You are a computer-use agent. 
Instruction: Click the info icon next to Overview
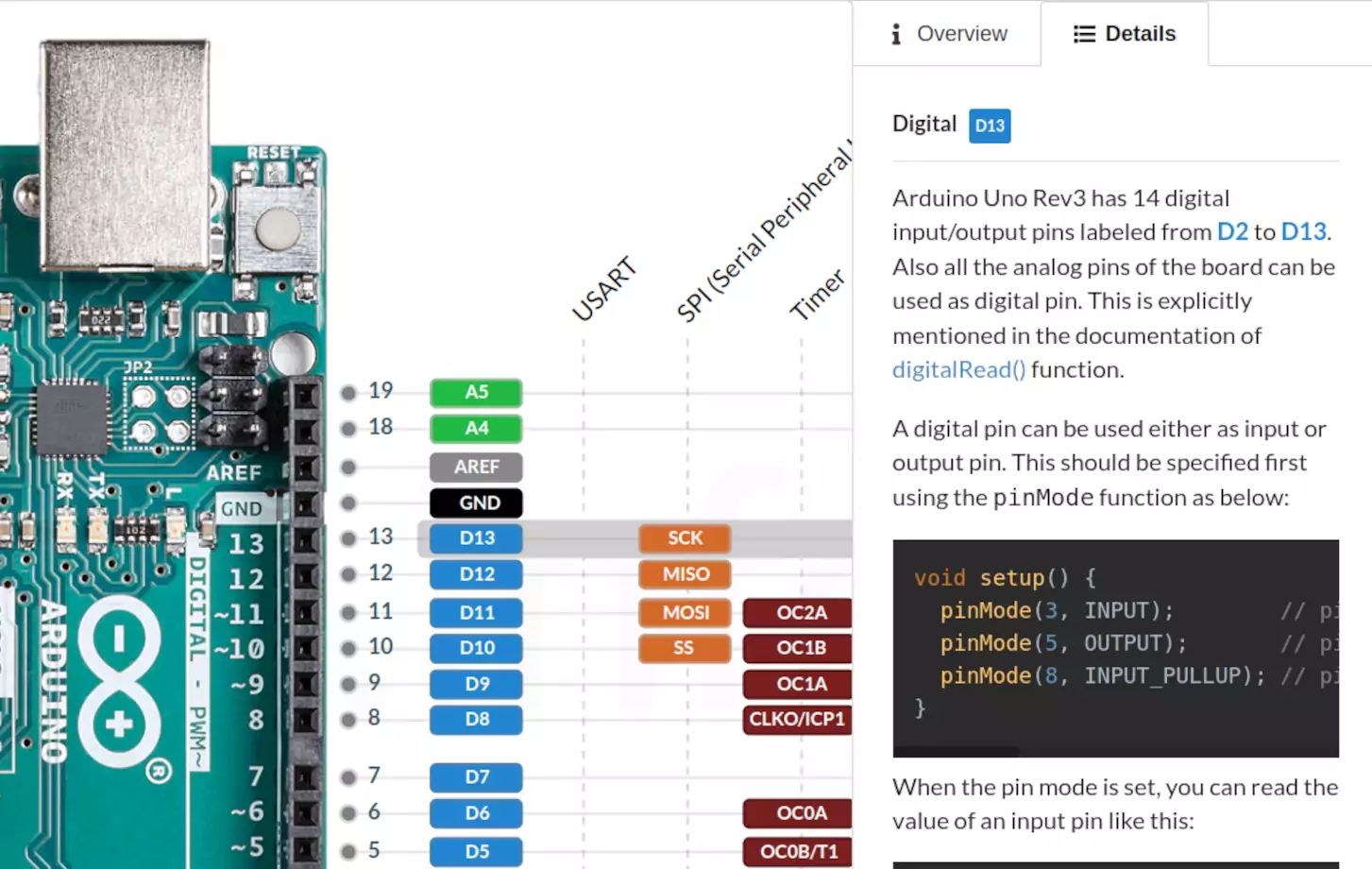[x=895, y=33]
